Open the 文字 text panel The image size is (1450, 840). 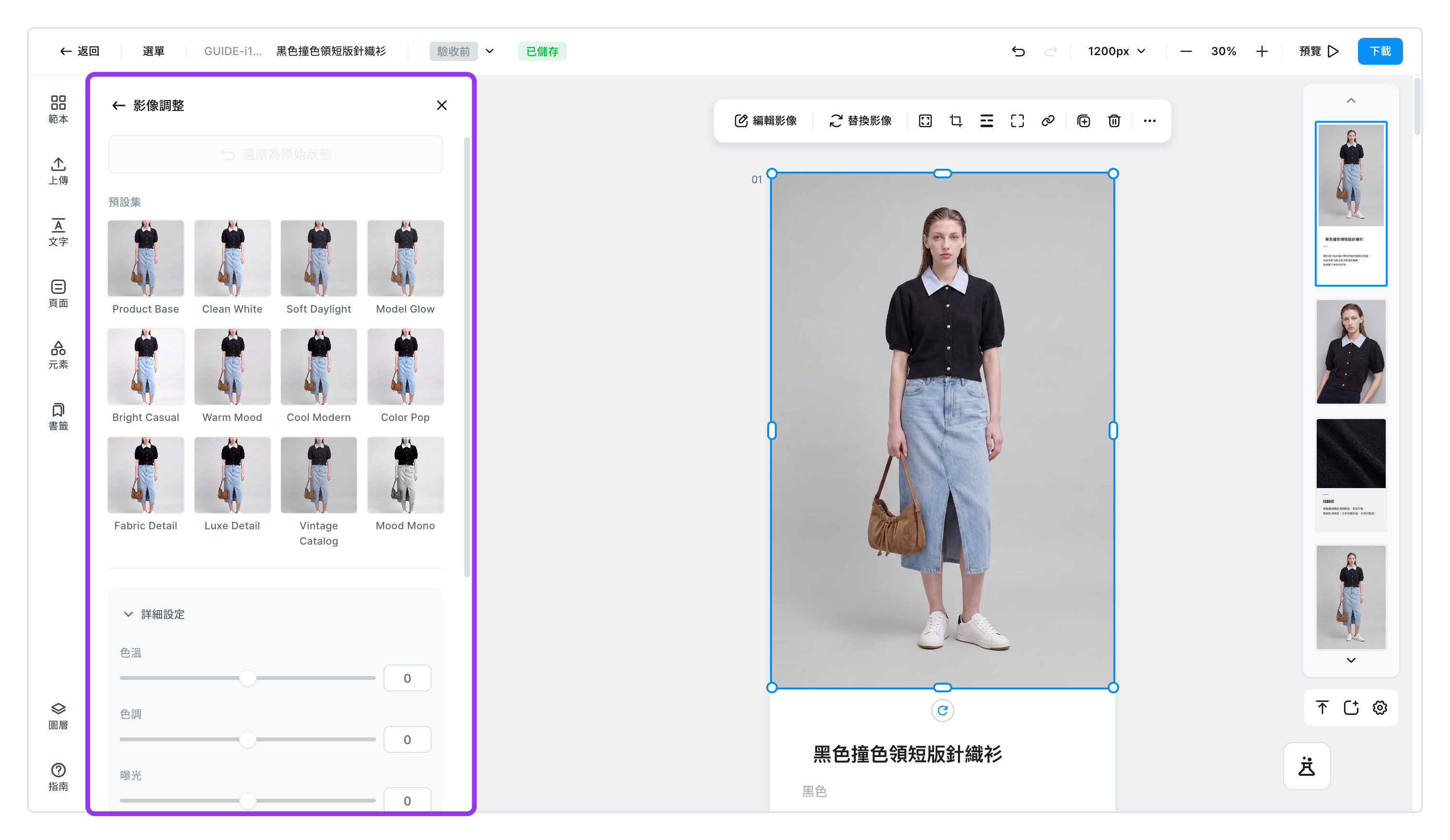click(x=58, y=233)
